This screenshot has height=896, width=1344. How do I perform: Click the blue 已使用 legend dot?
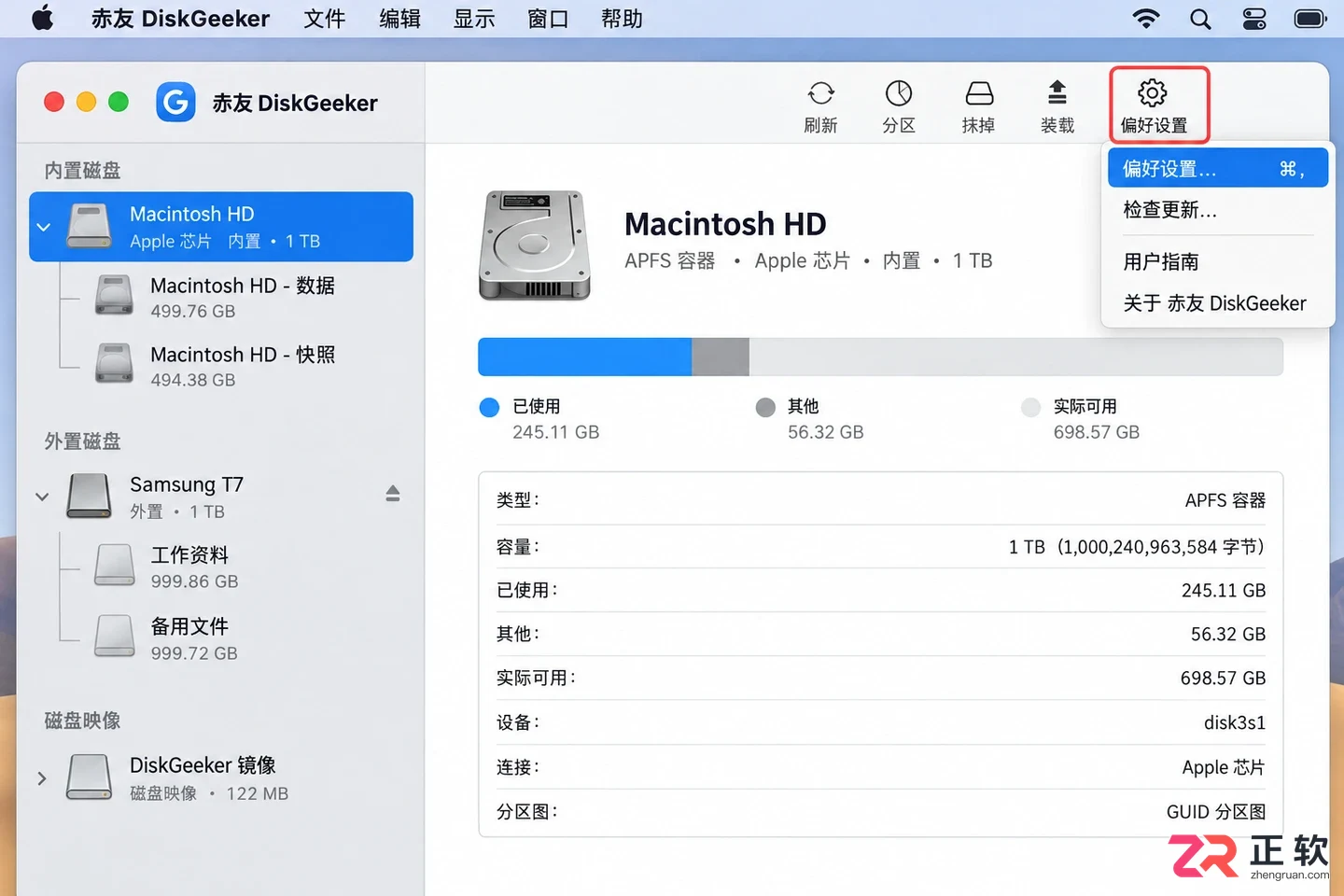pos(489,407)
